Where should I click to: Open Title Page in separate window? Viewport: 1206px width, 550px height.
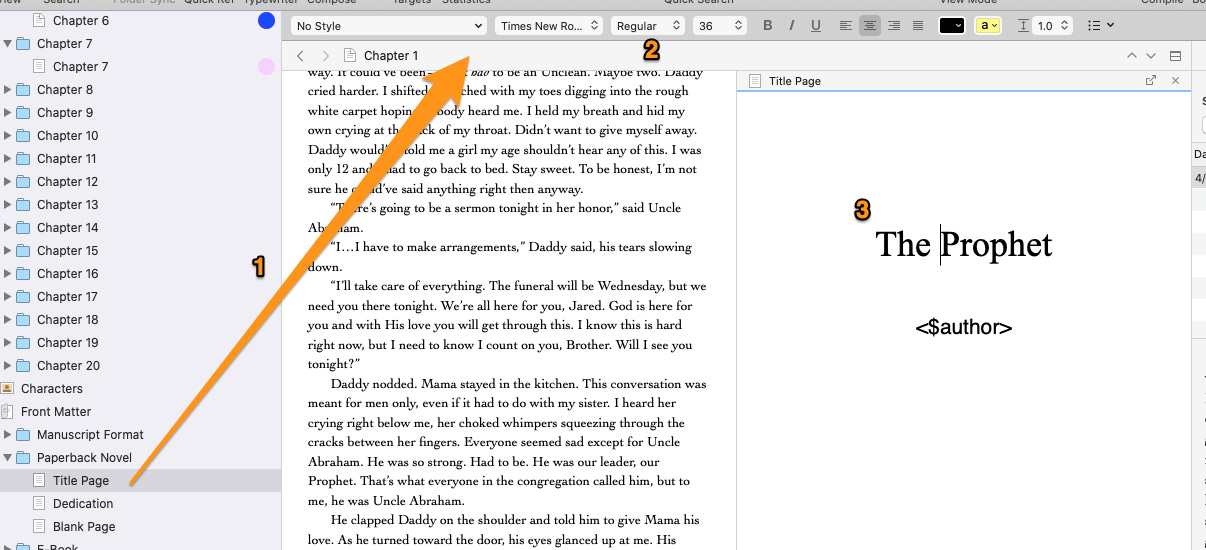(1151, 81)
